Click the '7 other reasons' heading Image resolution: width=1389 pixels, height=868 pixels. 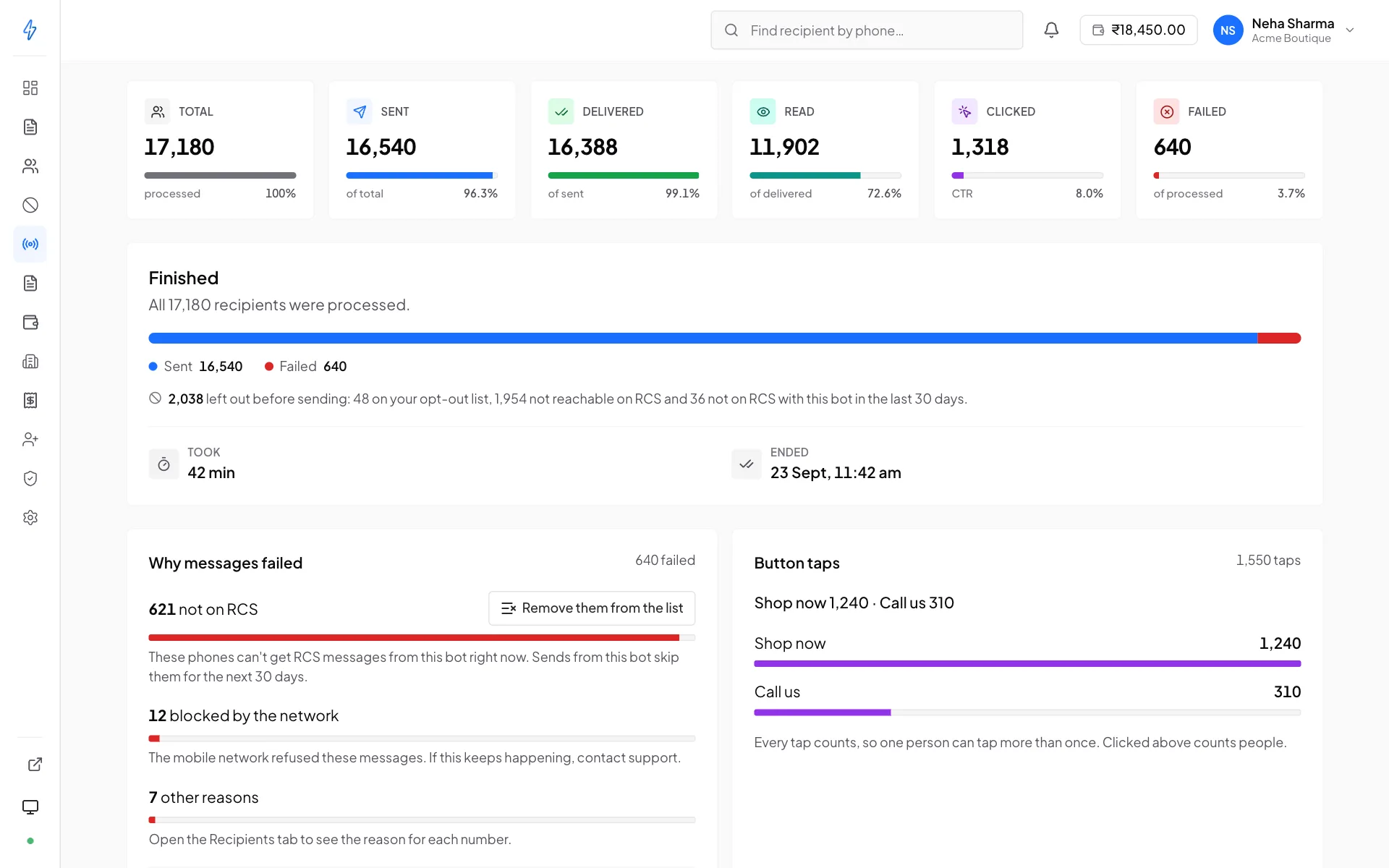tap(203, 797)
